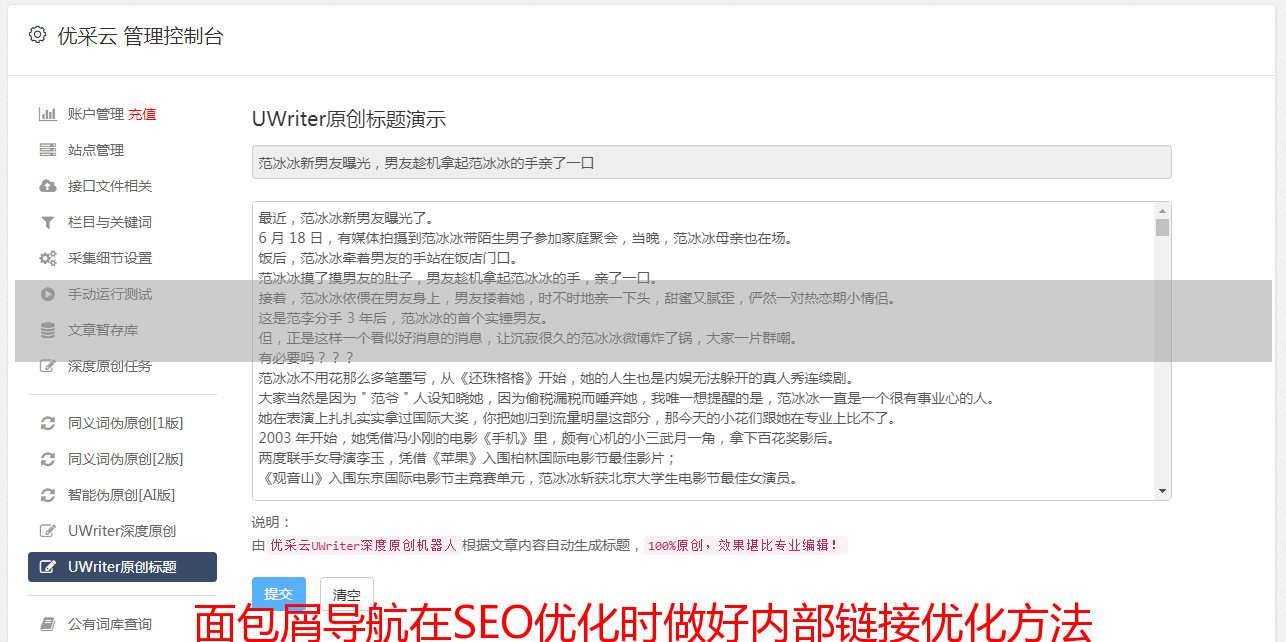Click the edit icon next to UWriter深度原创
Viewport: 1286px width, 642px height.
[x=47, y=531]
